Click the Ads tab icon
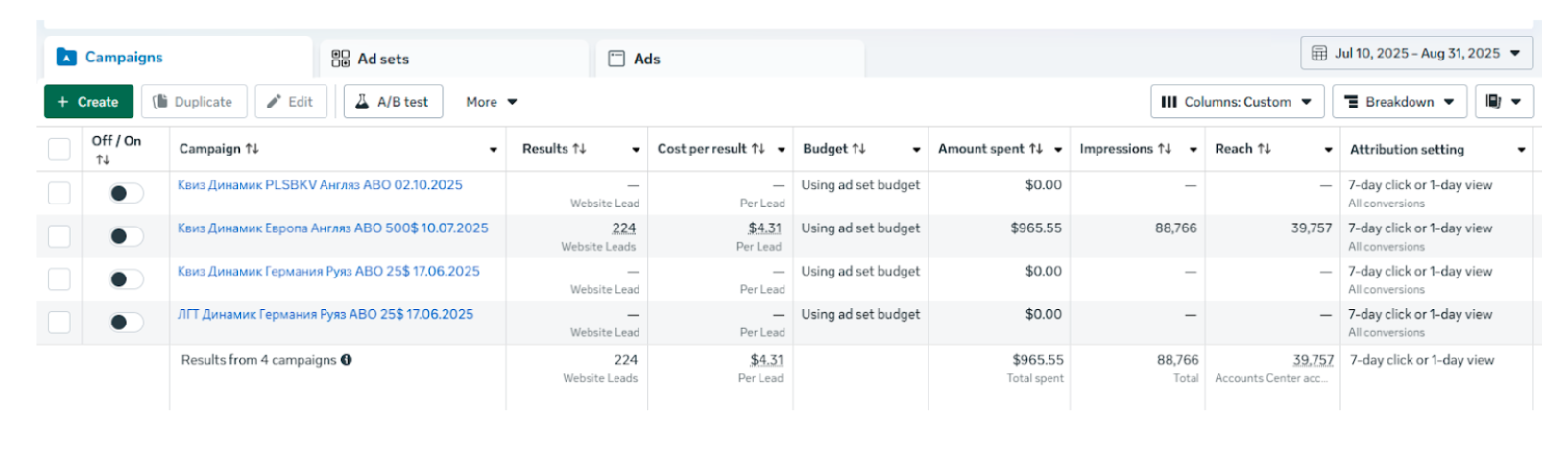Image resolution: width=1568 pixels, height=457 pixels. pos(616,59)
